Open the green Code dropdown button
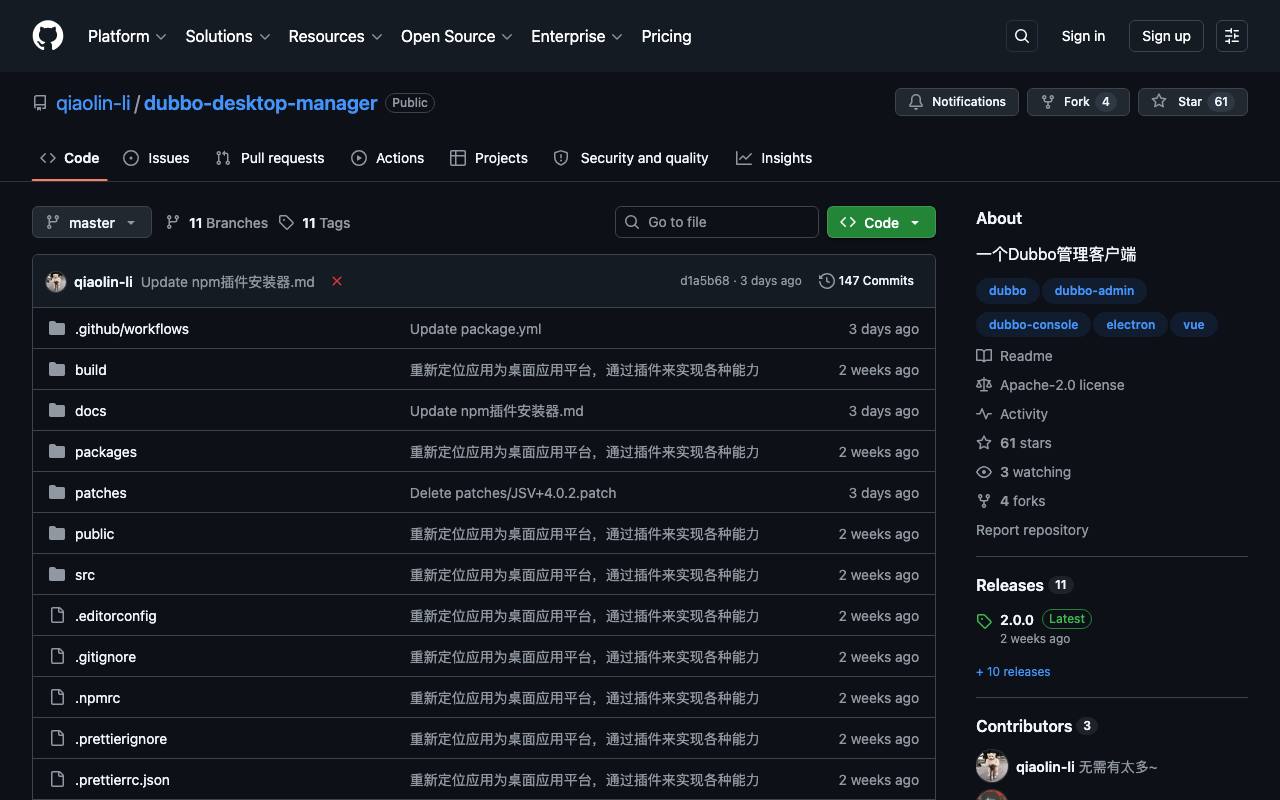This screenshot has width=1280, height=800. coord(881,222)
